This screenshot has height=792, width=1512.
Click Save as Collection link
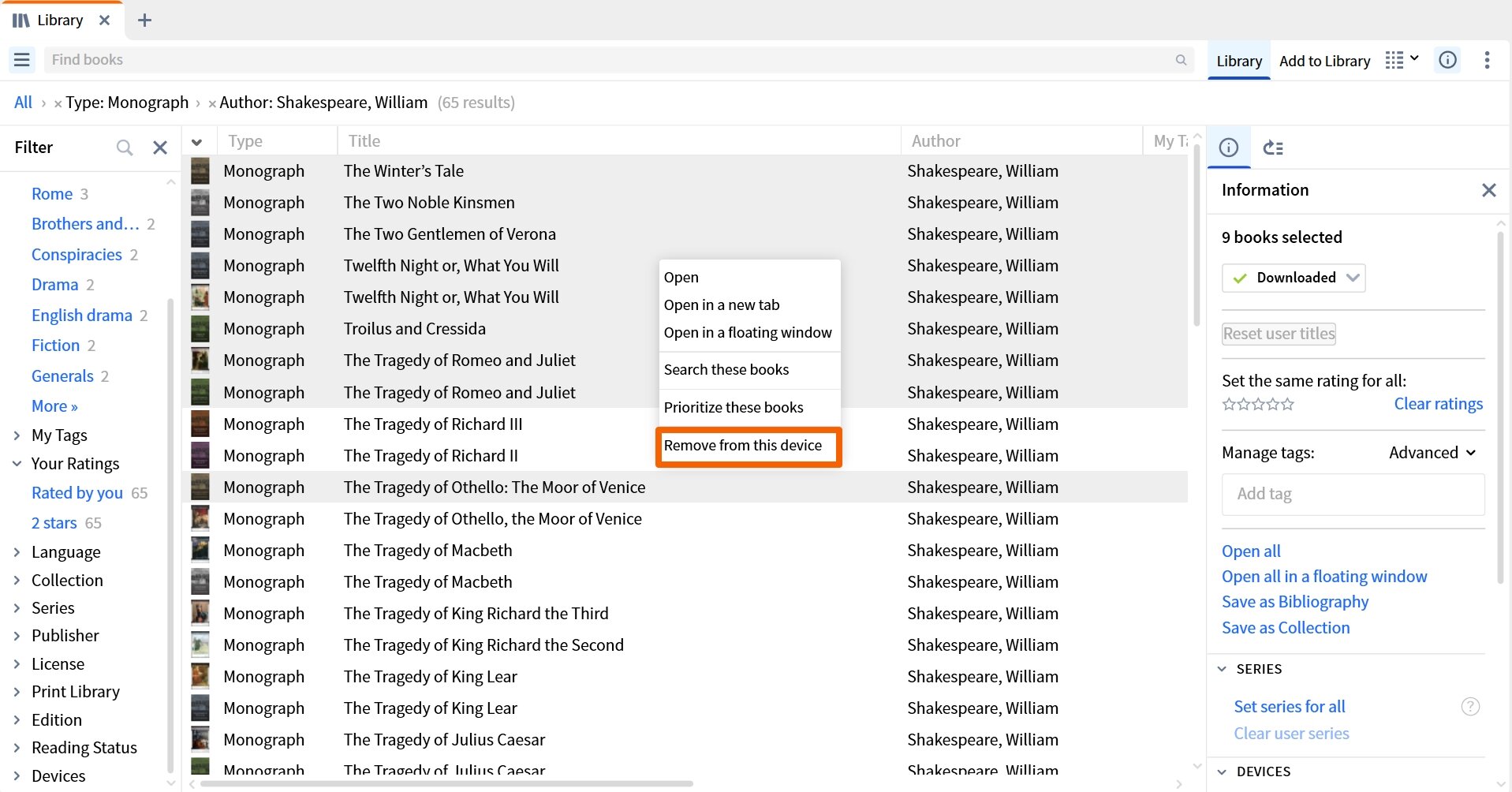point(1286,628)
